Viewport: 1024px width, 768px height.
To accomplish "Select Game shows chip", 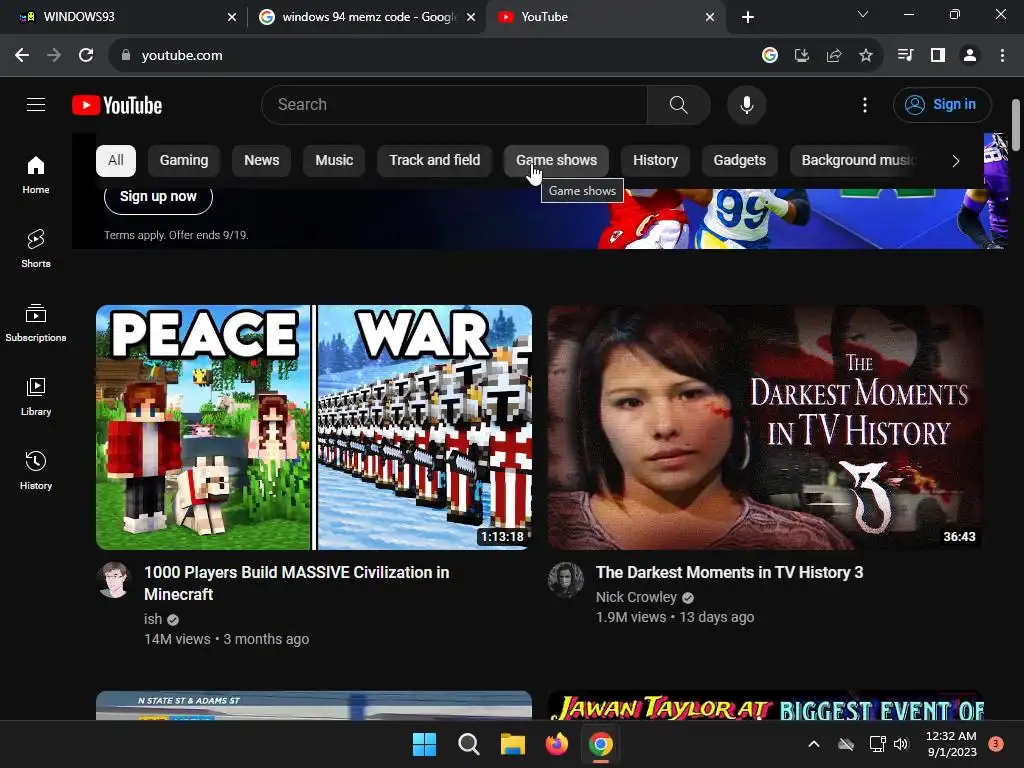I will point(556,161).
